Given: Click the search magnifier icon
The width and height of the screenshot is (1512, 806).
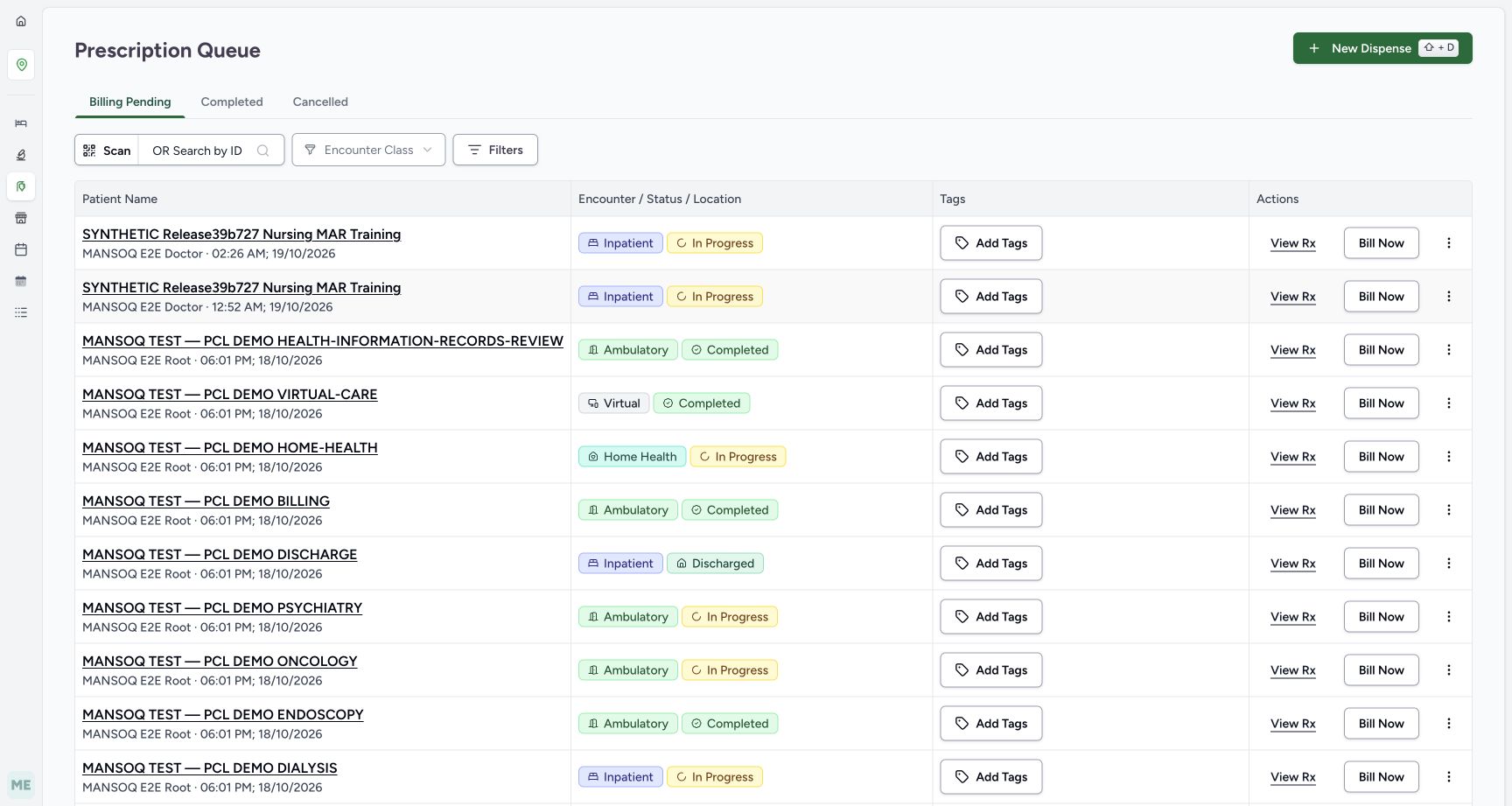Looking at the screenshot, I should (x=262, y=151).
